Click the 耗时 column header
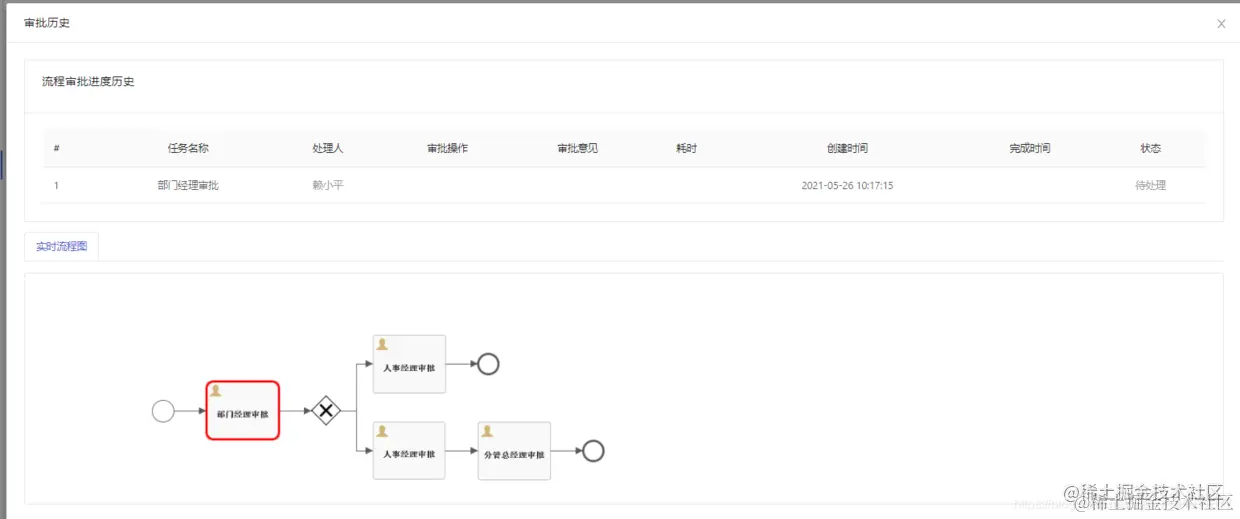 tap(686, 148)
